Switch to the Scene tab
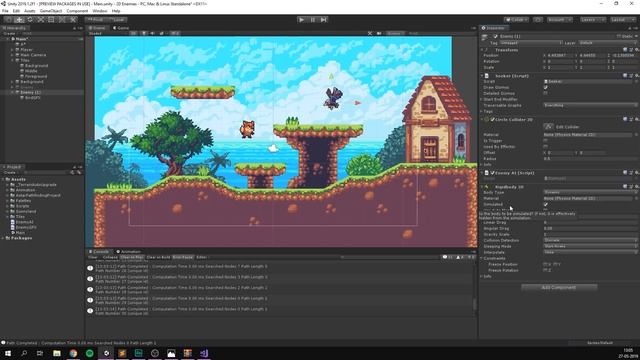The width and height of the screenshot is (640, 360). pyautogui.click(x=97, y=28)
